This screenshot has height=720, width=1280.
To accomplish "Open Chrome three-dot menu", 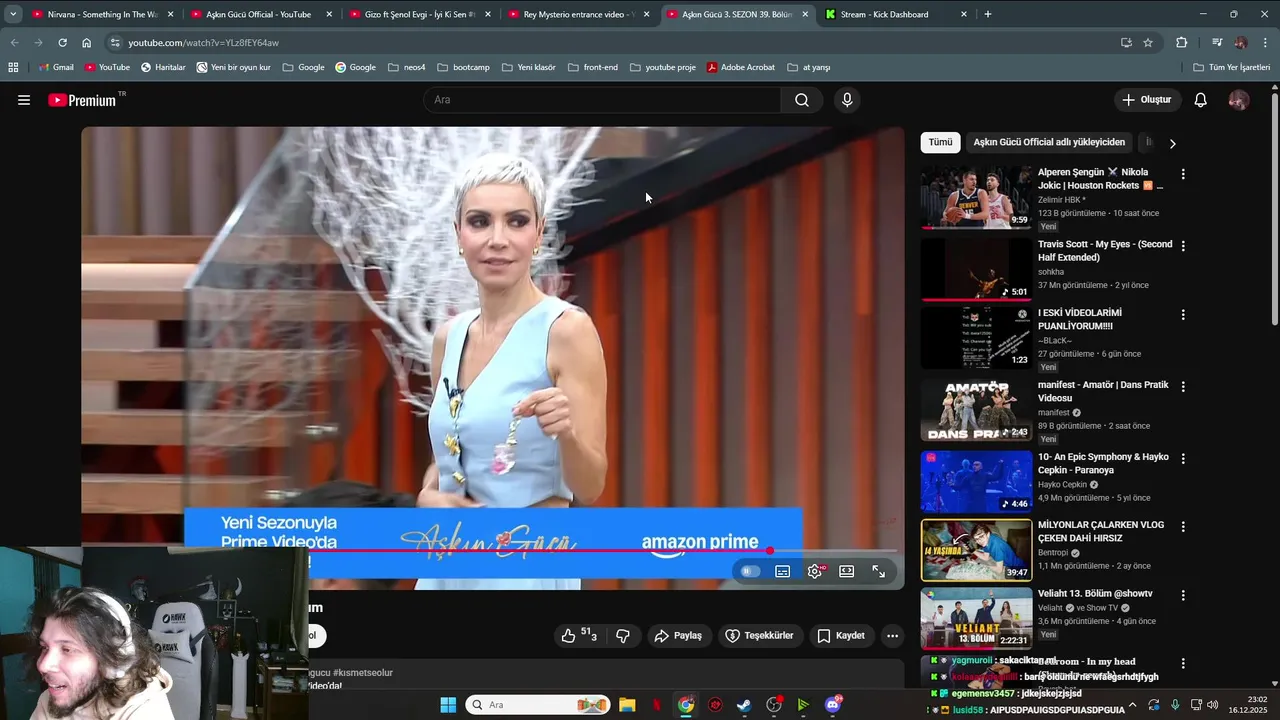I will click(1265, 43).
